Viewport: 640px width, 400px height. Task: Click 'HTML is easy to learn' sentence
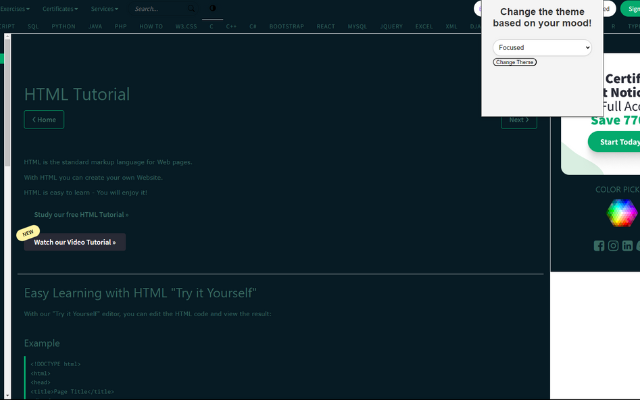[86, 193]
